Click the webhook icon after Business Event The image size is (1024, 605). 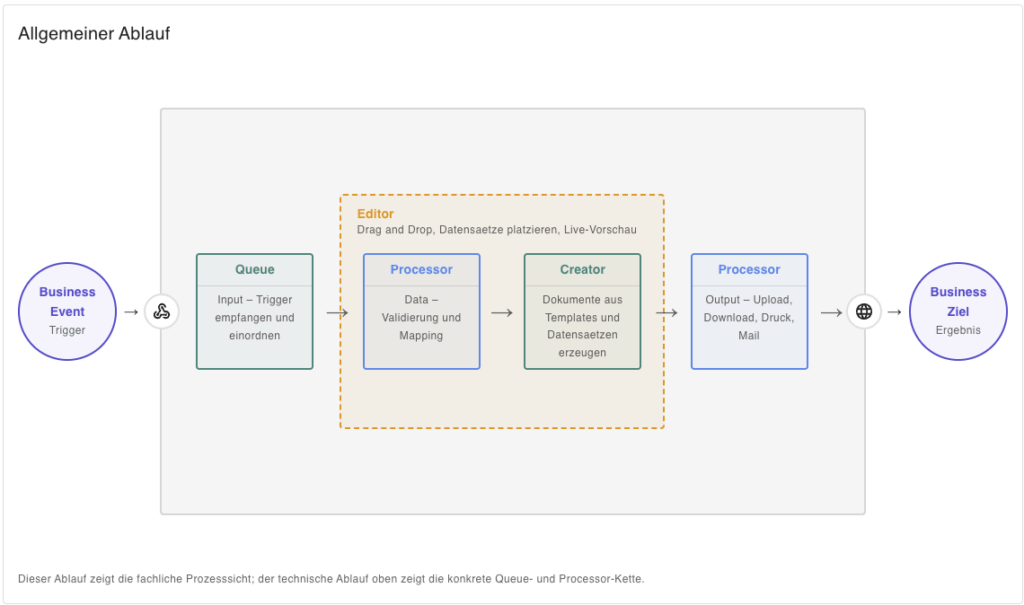161,312
